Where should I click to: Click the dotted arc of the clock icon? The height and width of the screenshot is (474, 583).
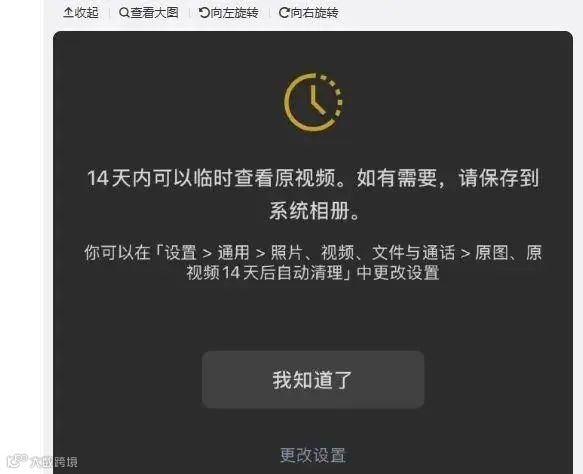coord(334,96)
